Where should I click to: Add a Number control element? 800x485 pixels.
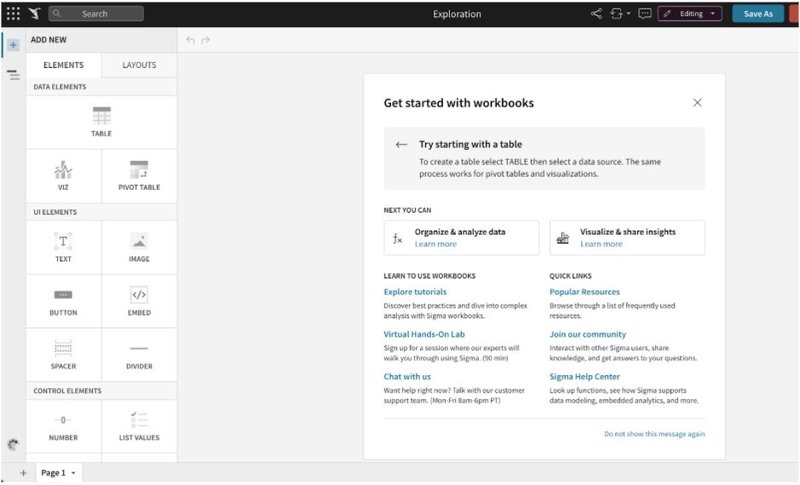coord(63,426)
